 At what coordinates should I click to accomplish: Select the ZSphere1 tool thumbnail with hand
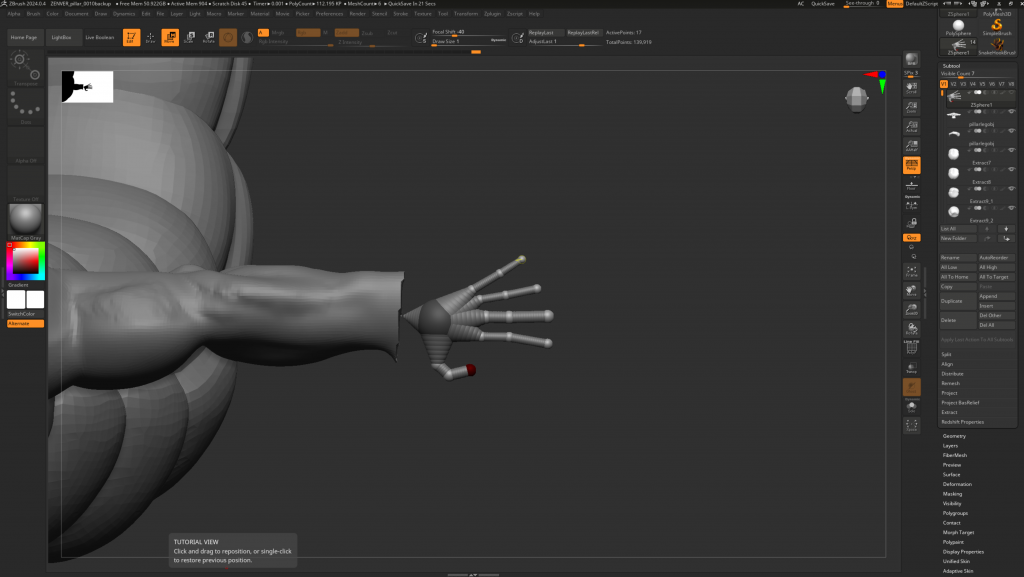pos(958,46)
